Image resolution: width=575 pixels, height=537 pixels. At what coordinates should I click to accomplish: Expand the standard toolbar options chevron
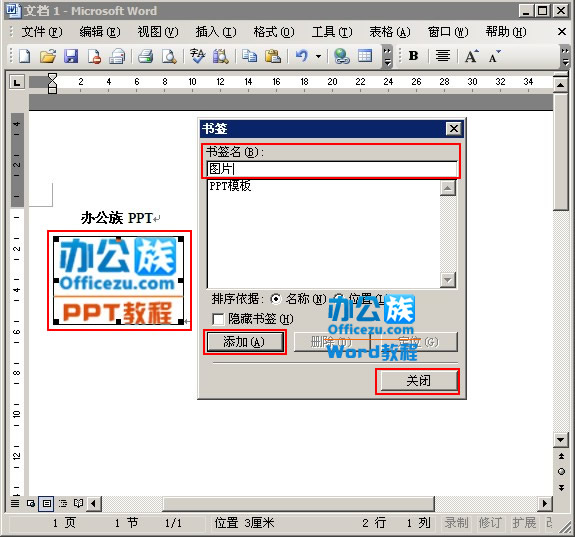(x=387, y=56)
